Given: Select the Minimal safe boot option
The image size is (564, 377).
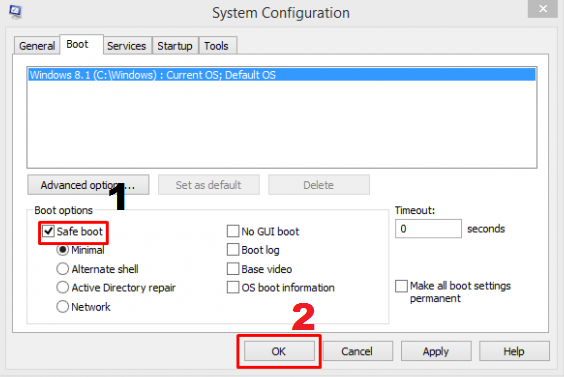Looking at the screenshot, I should [63, 250].
